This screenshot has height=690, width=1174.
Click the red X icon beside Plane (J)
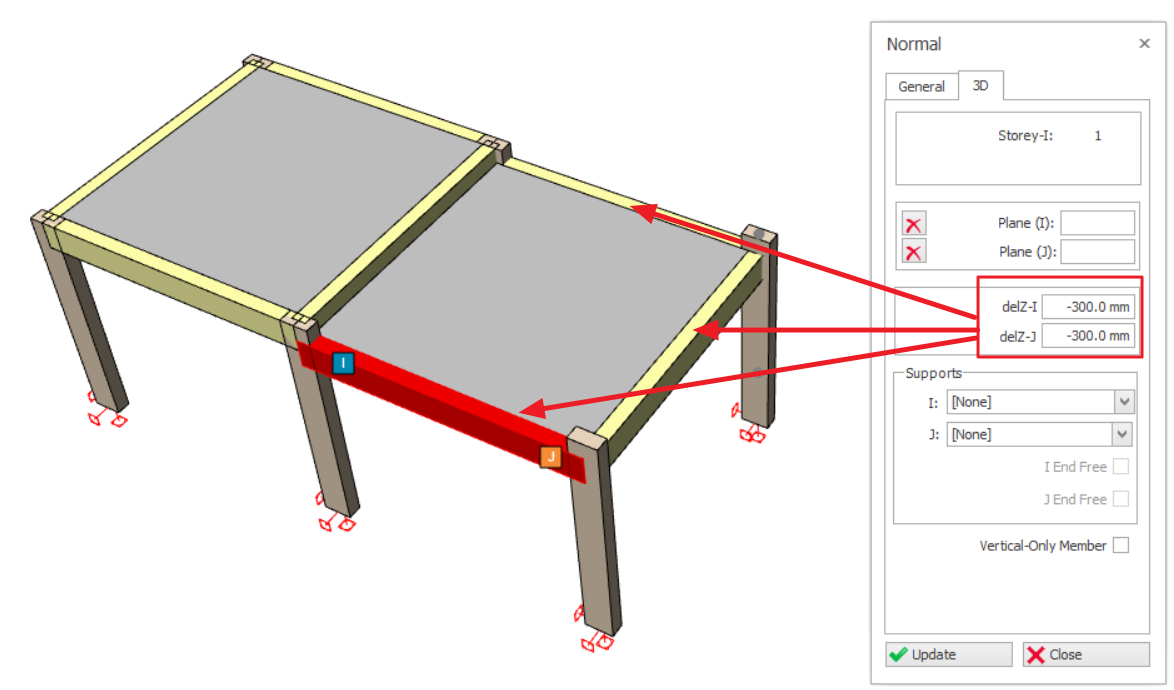[913, 251]
